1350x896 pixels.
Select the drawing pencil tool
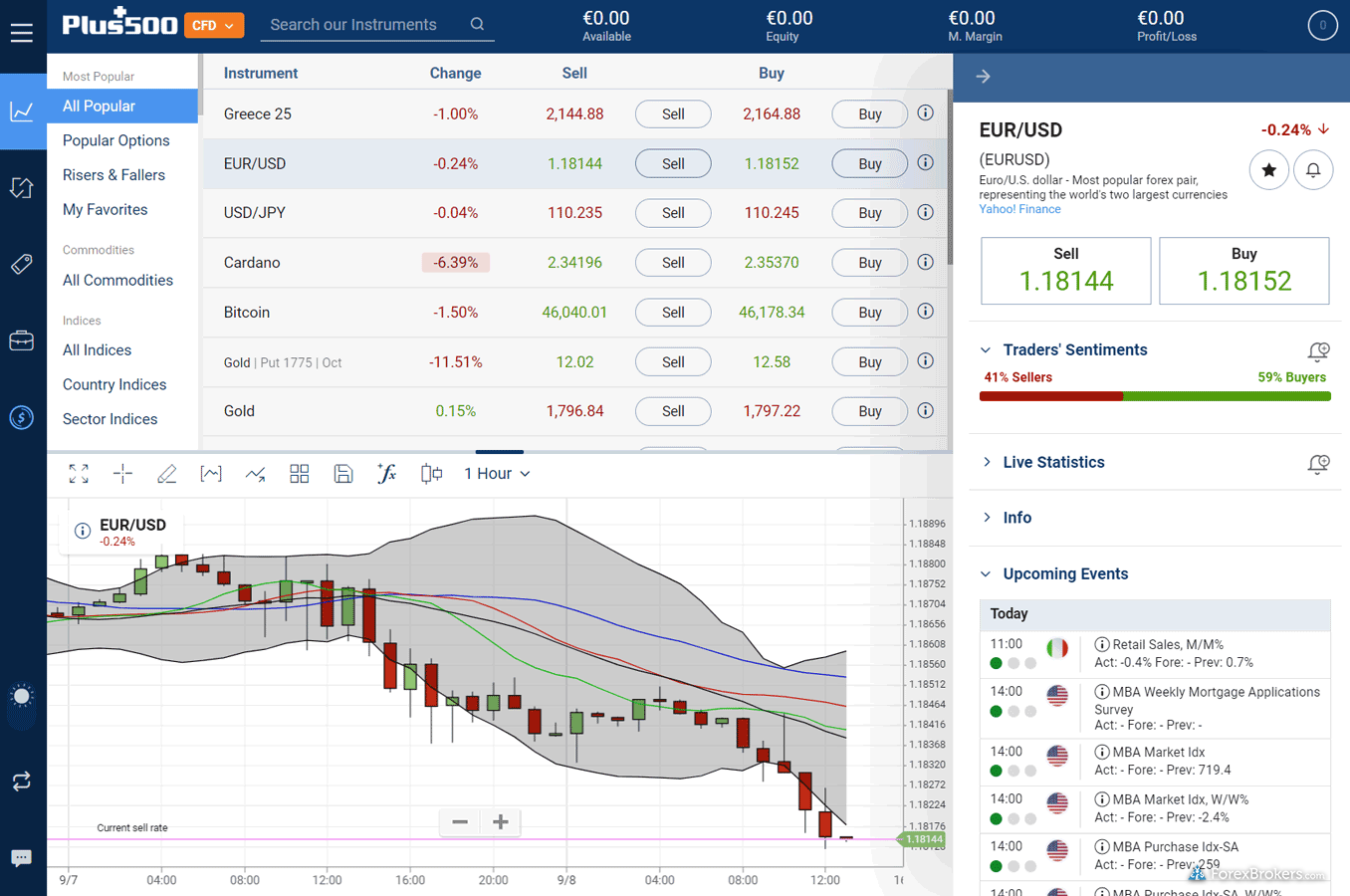click(166, 474)
